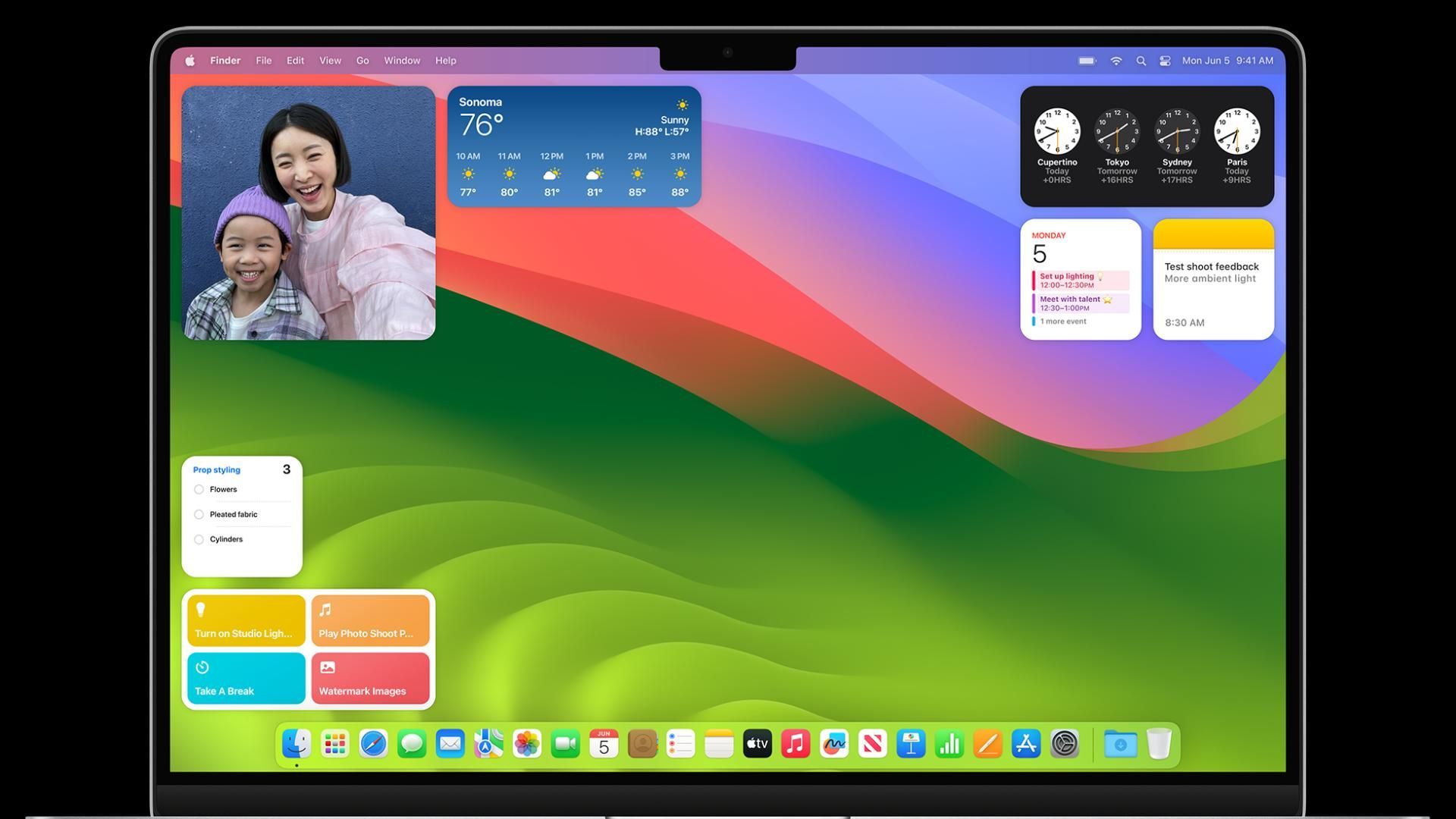Complete the Cylinders reminder

click(199, 540)
